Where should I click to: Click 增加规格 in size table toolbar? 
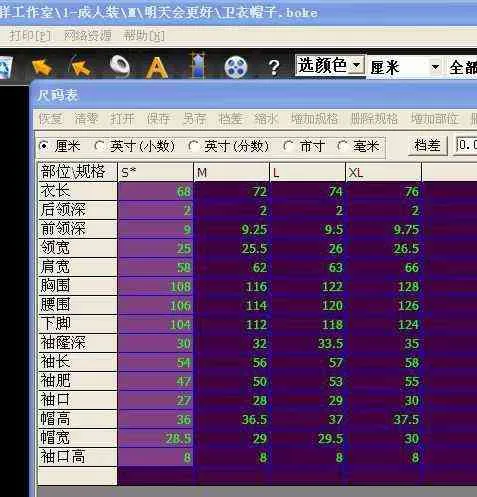coord(314,119)
